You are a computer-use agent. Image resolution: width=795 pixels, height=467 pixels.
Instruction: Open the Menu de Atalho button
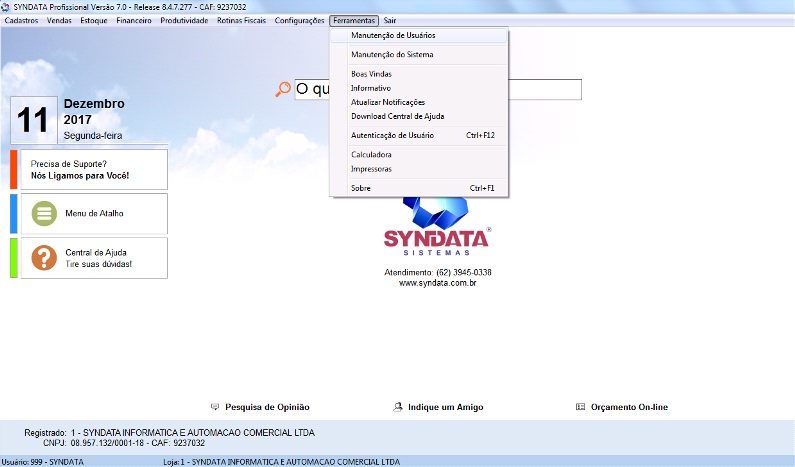pyautogui.click(x=94, y=213)
